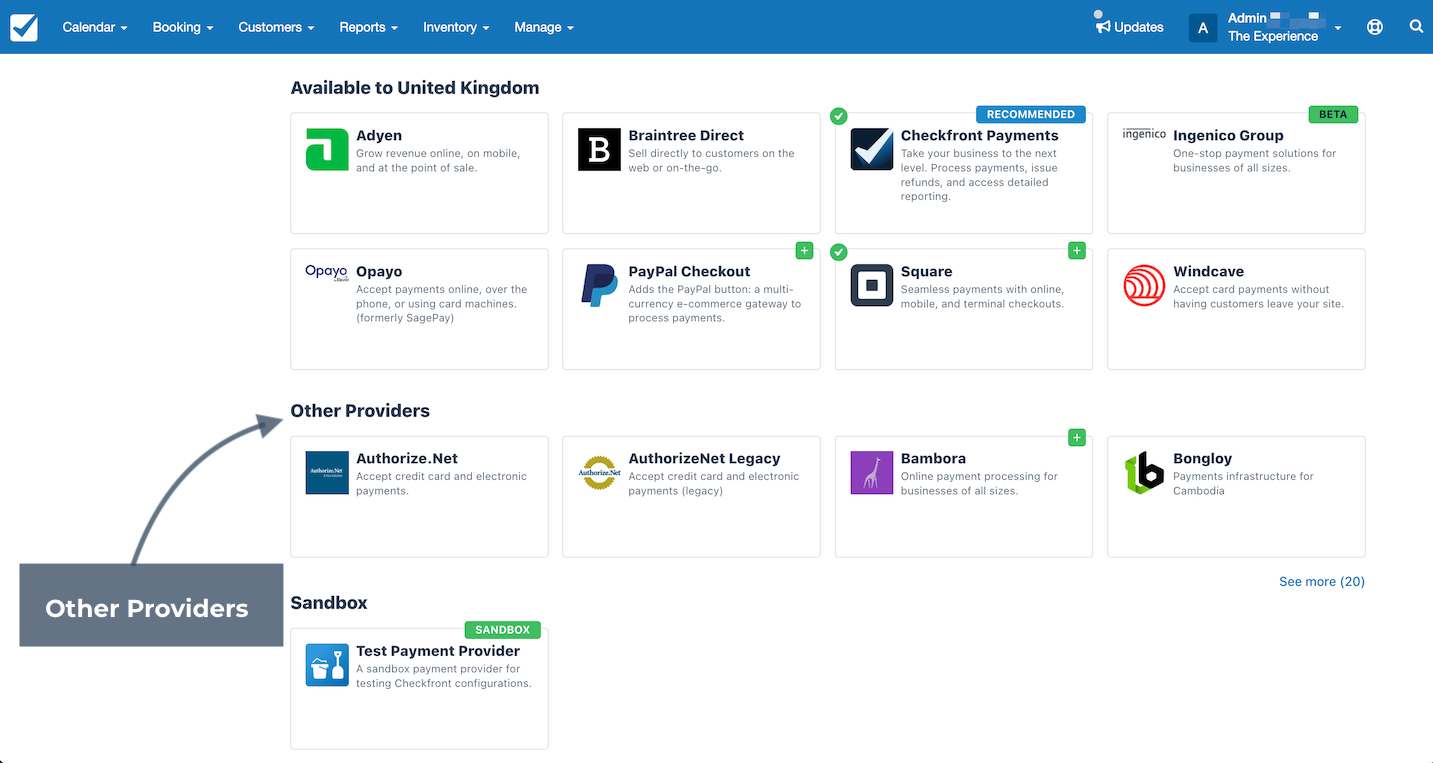Click the Adyen green logo
The height and width of the screenshot is (763, 1433).
[327, 149]
